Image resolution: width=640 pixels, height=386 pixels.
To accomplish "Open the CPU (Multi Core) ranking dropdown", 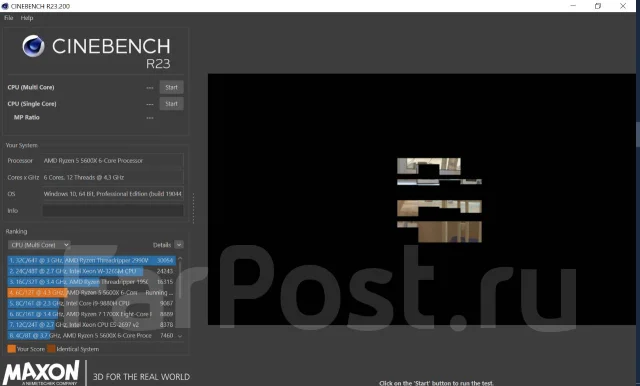I will (39, 245).
